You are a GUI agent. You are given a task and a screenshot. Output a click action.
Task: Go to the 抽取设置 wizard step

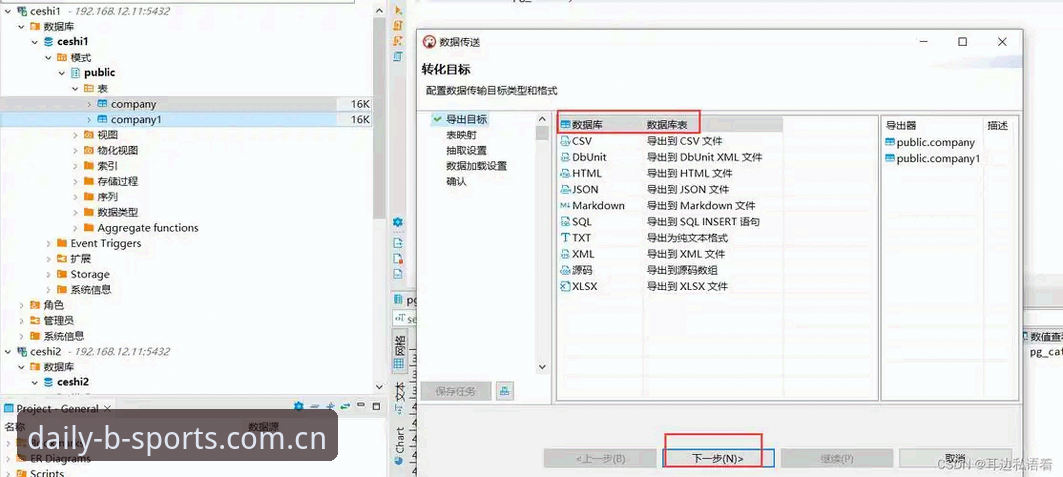(466, 150)
